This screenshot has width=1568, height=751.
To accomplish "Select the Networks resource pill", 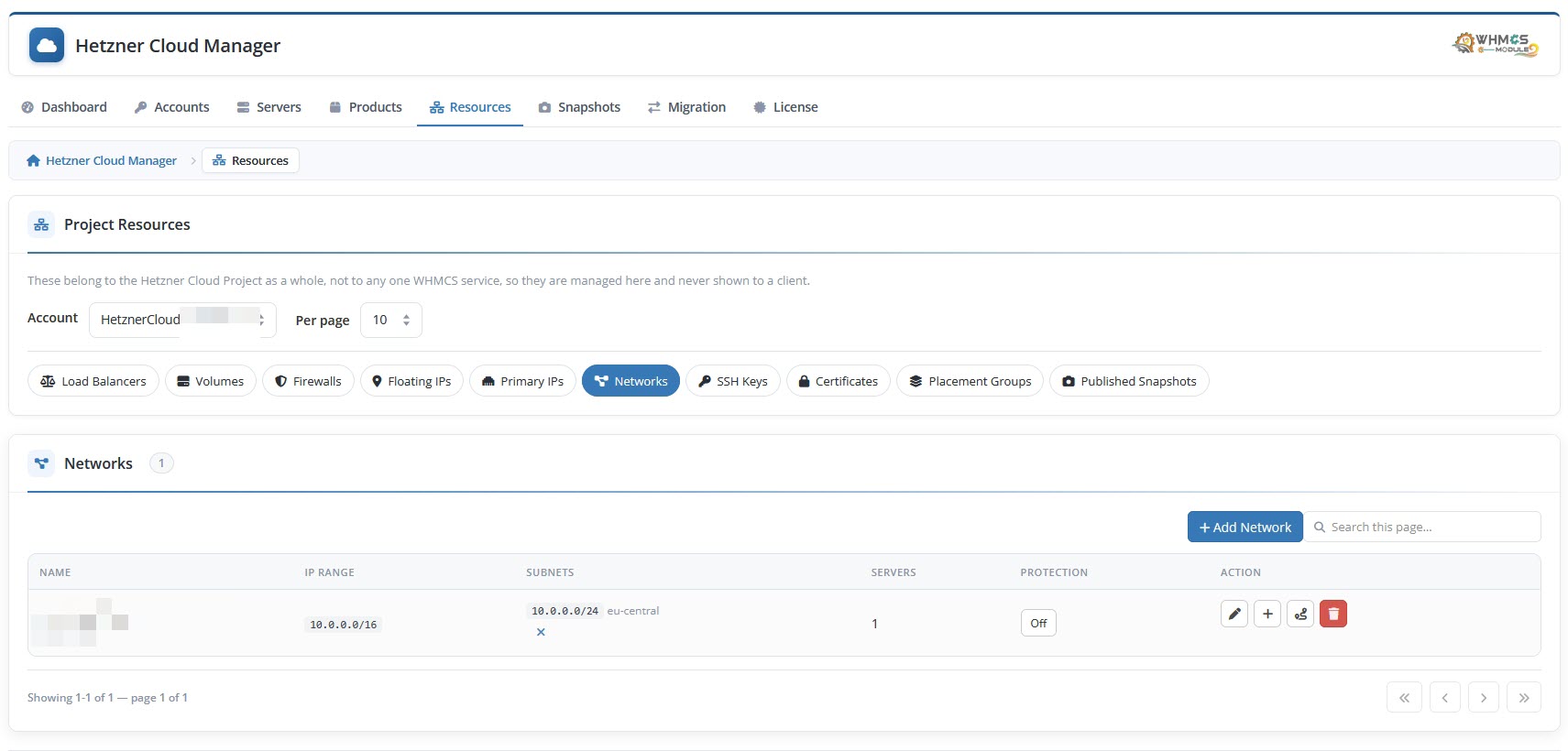I will pos(630,381).
